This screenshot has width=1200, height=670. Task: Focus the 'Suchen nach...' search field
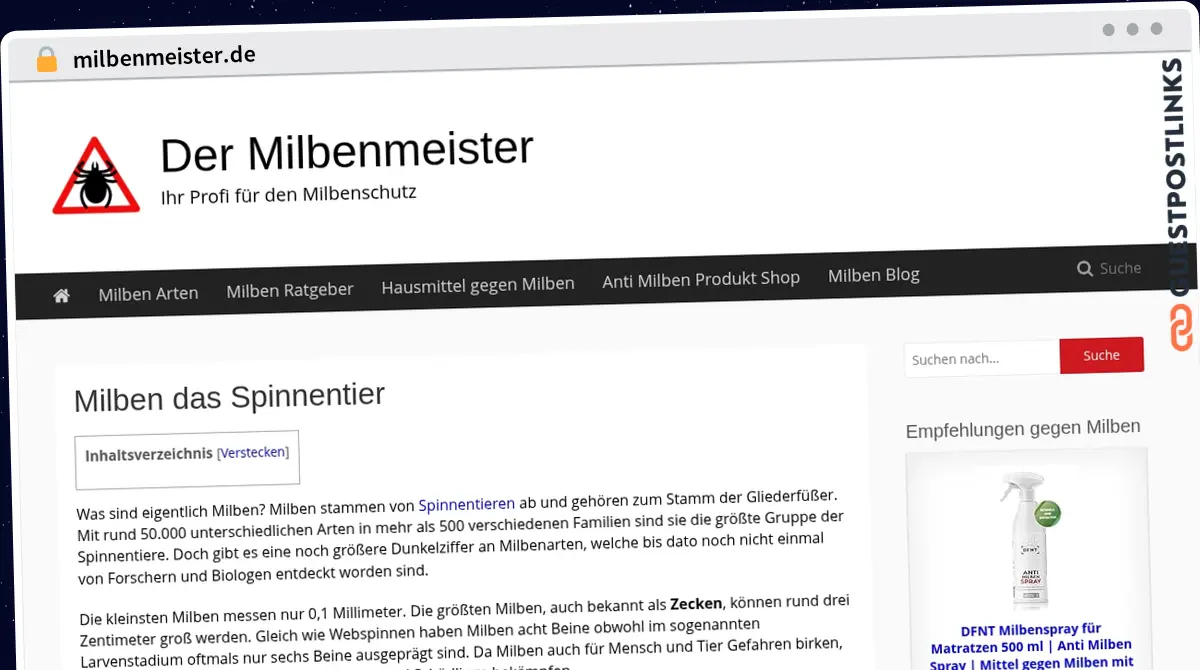[981, 358]
